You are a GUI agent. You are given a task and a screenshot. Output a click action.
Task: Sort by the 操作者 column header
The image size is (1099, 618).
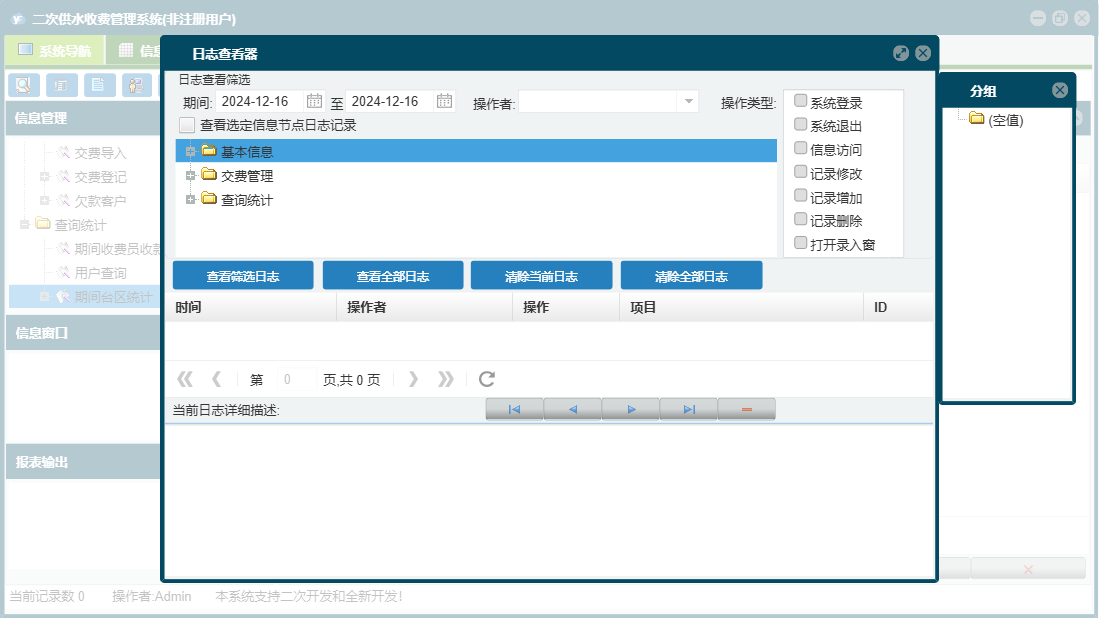[x=425, y=307]
